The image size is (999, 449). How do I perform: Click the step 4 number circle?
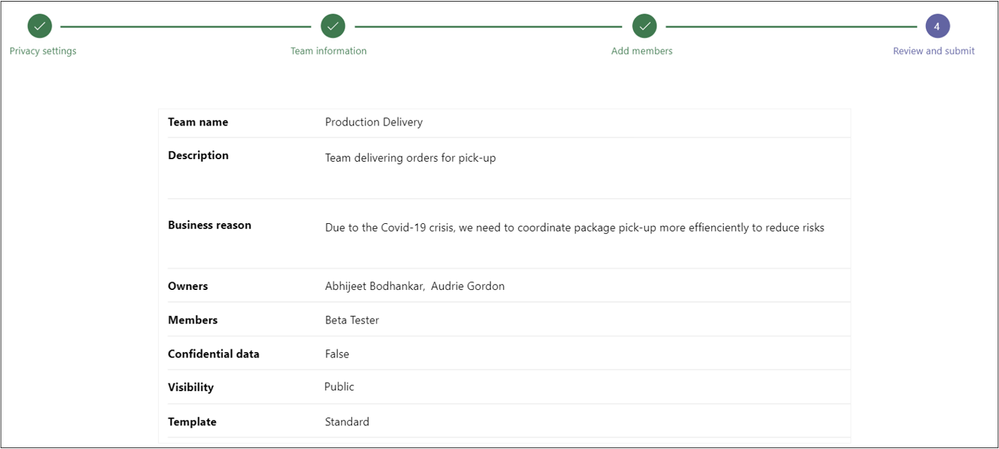(x=937, y=26)
